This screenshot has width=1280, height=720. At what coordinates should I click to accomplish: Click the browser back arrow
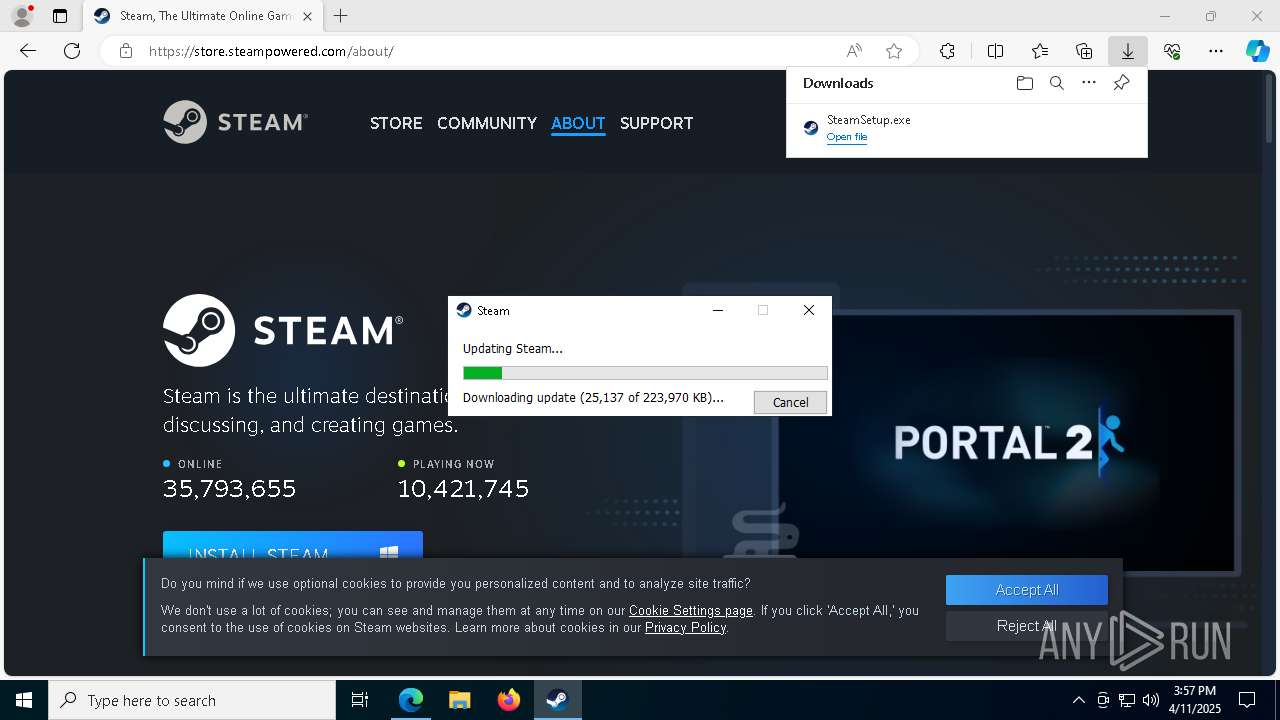click(x=28, y=51)
